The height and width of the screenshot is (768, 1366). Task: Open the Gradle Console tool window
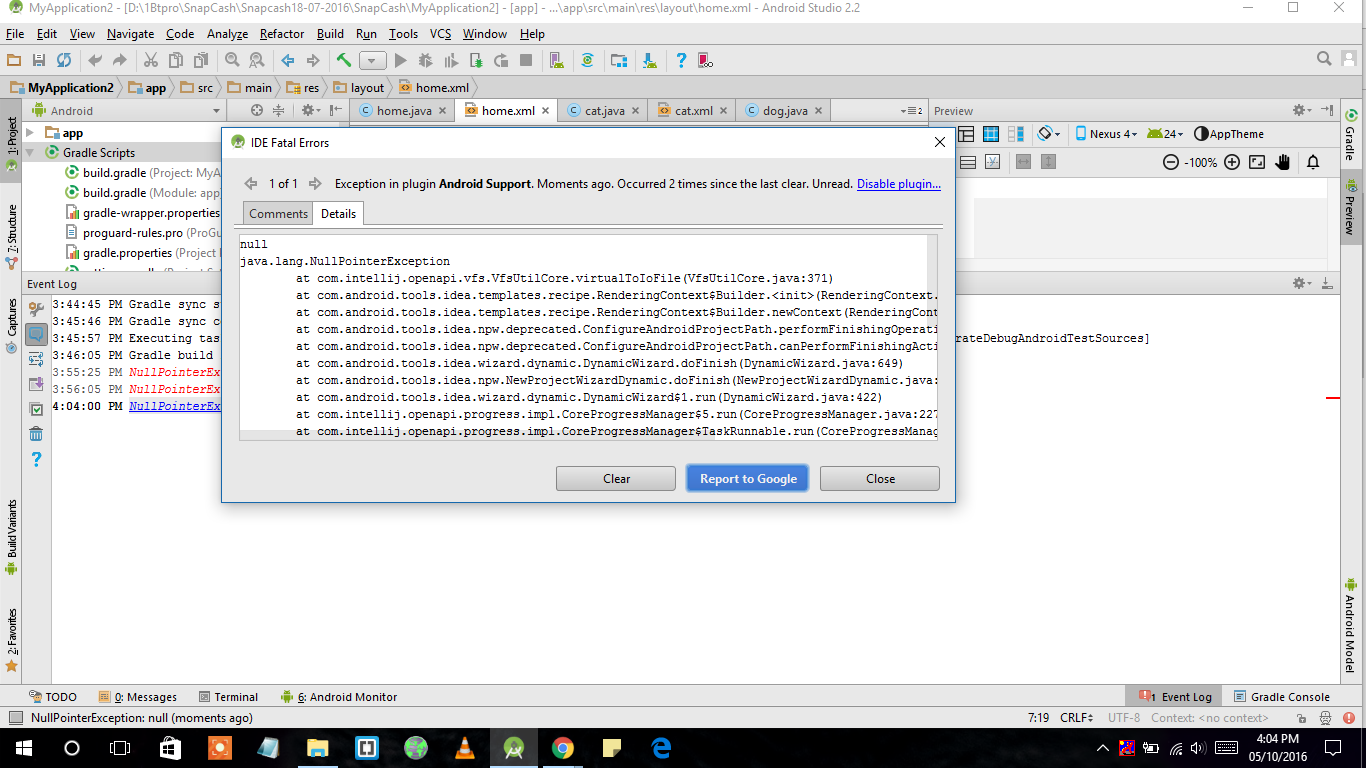pyautogui.click(x=1282, y=697)
